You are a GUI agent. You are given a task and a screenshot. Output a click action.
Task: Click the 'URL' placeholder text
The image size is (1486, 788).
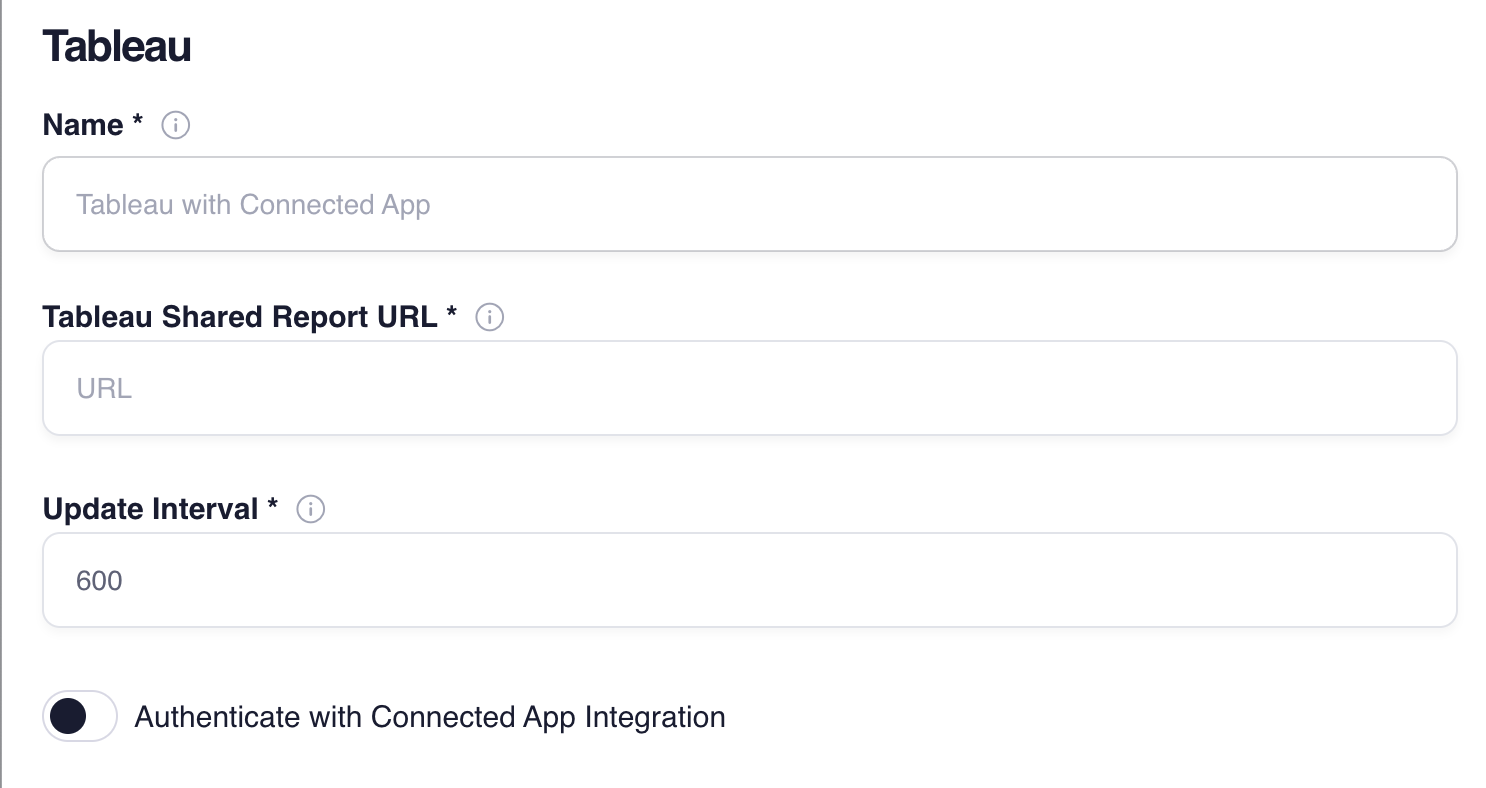pos(104,389)
